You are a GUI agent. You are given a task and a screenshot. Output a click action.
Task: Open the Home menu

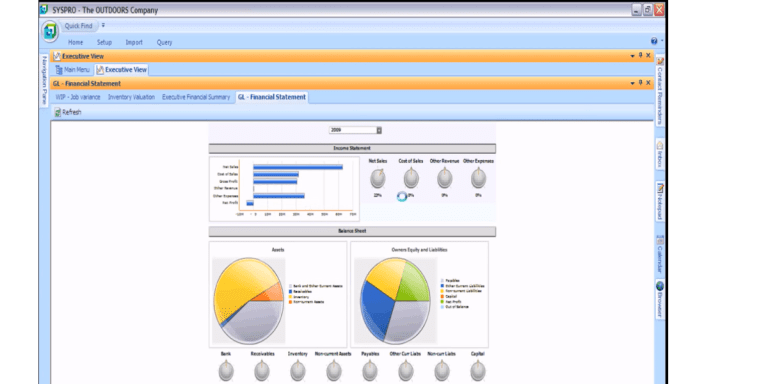(x=75, y=43)
